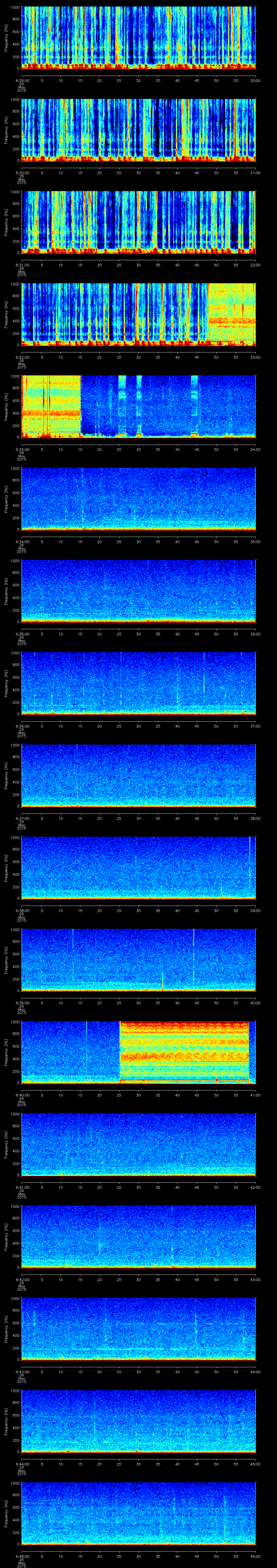Click Frequency (Hz) axis label of 6:29:00 panel
This screenshot has width=277, height=1568.
click(x=6, y=38)
